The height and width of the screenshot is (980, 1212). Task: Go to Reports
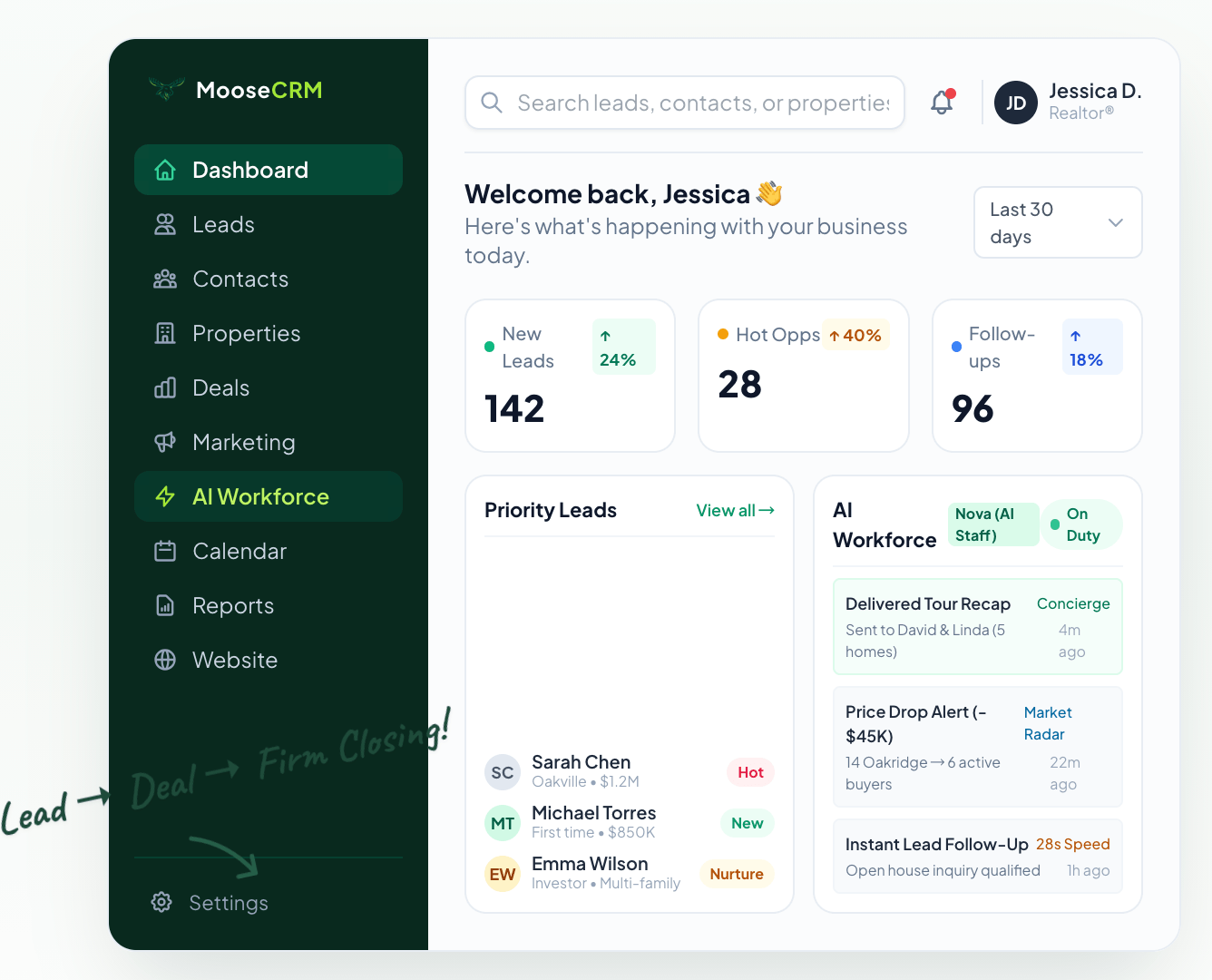[x=269, y=605]
